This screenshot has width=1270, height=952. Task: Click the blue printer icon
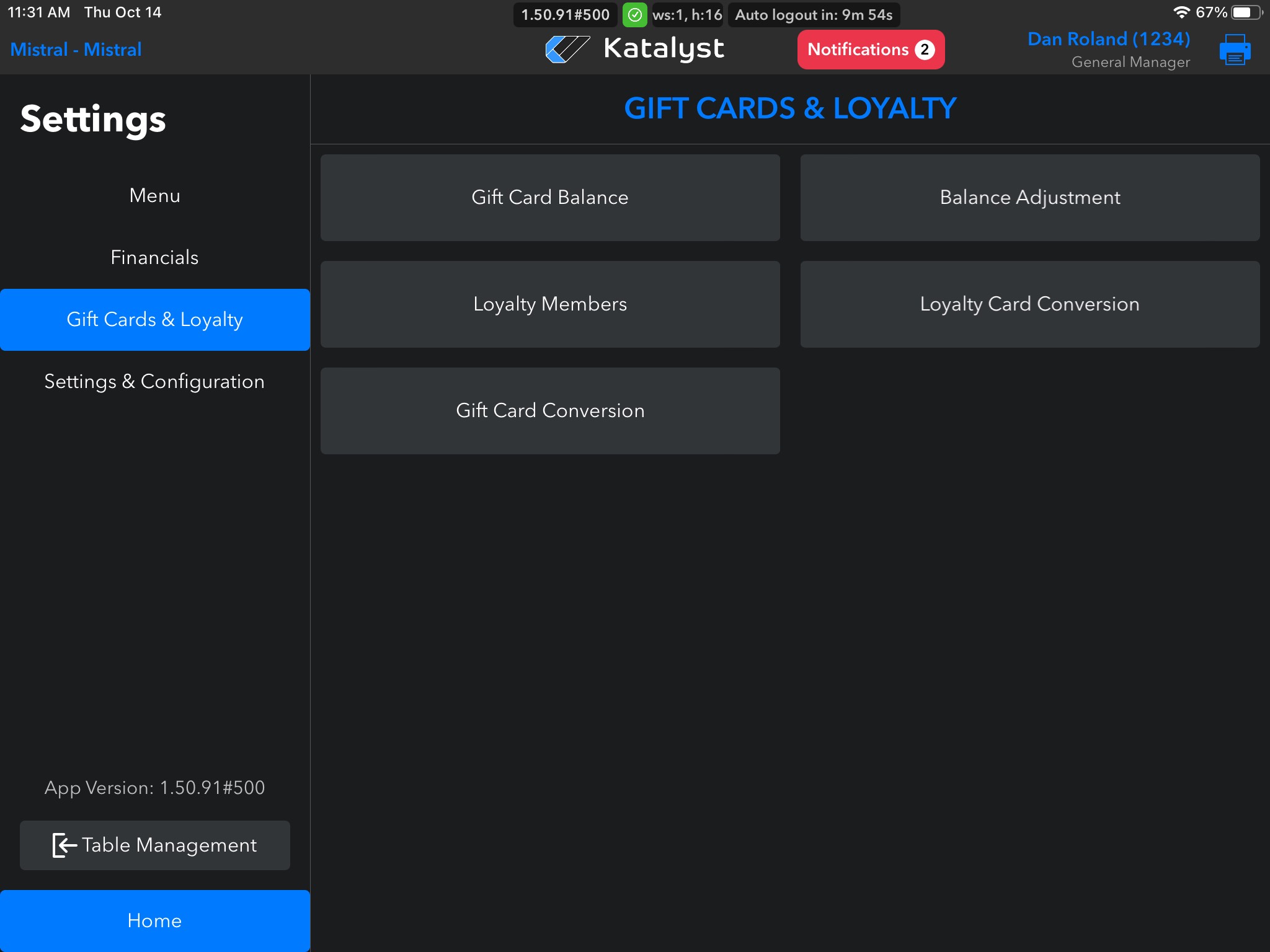pos(1235,50)
